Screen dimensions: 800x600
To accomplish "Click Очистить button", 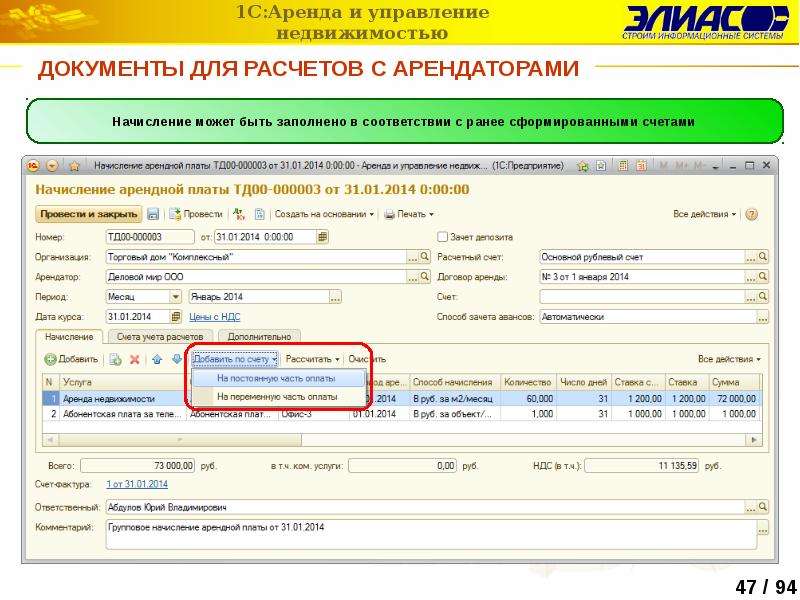I will pos(367,359).
